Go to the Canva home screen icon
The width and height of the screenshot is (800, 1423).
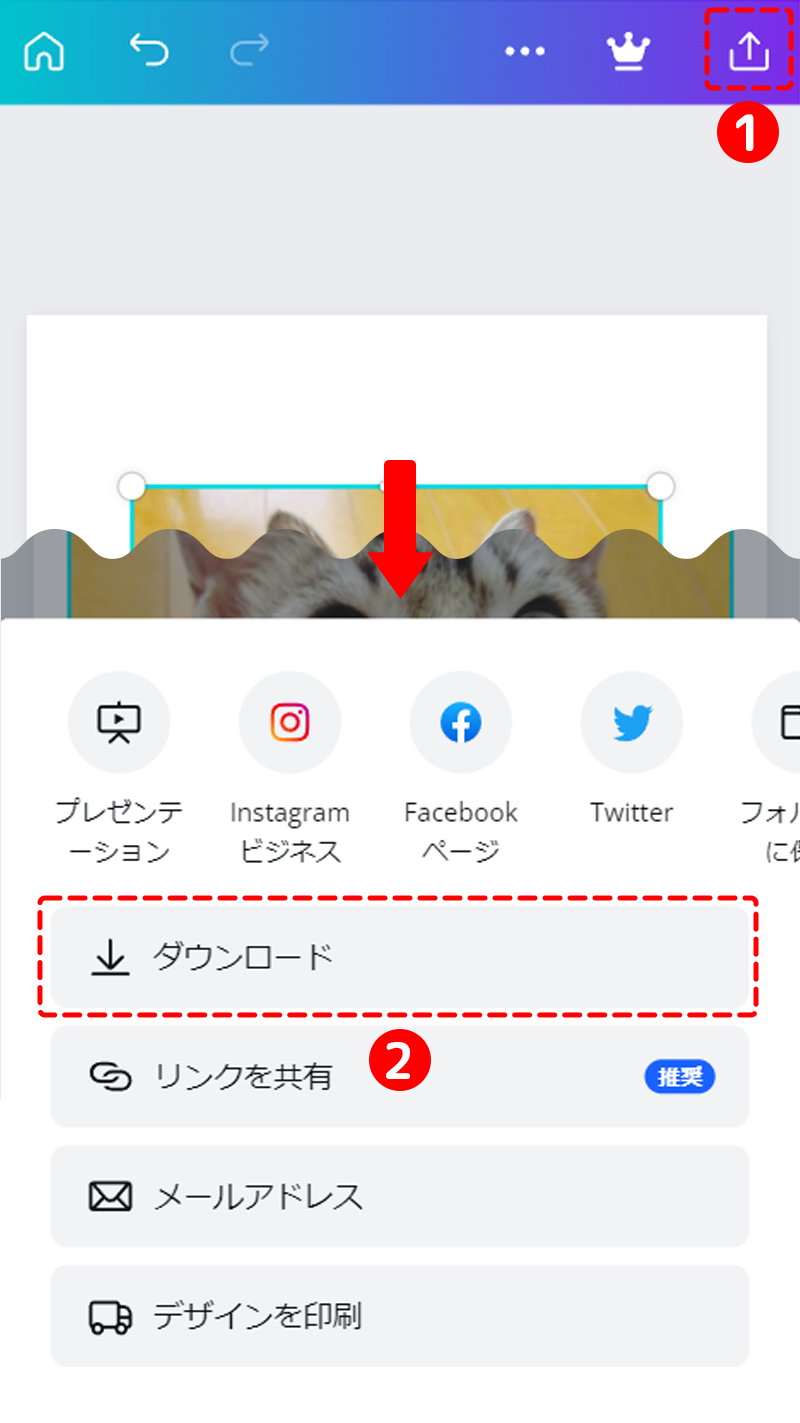click(43, 51)
